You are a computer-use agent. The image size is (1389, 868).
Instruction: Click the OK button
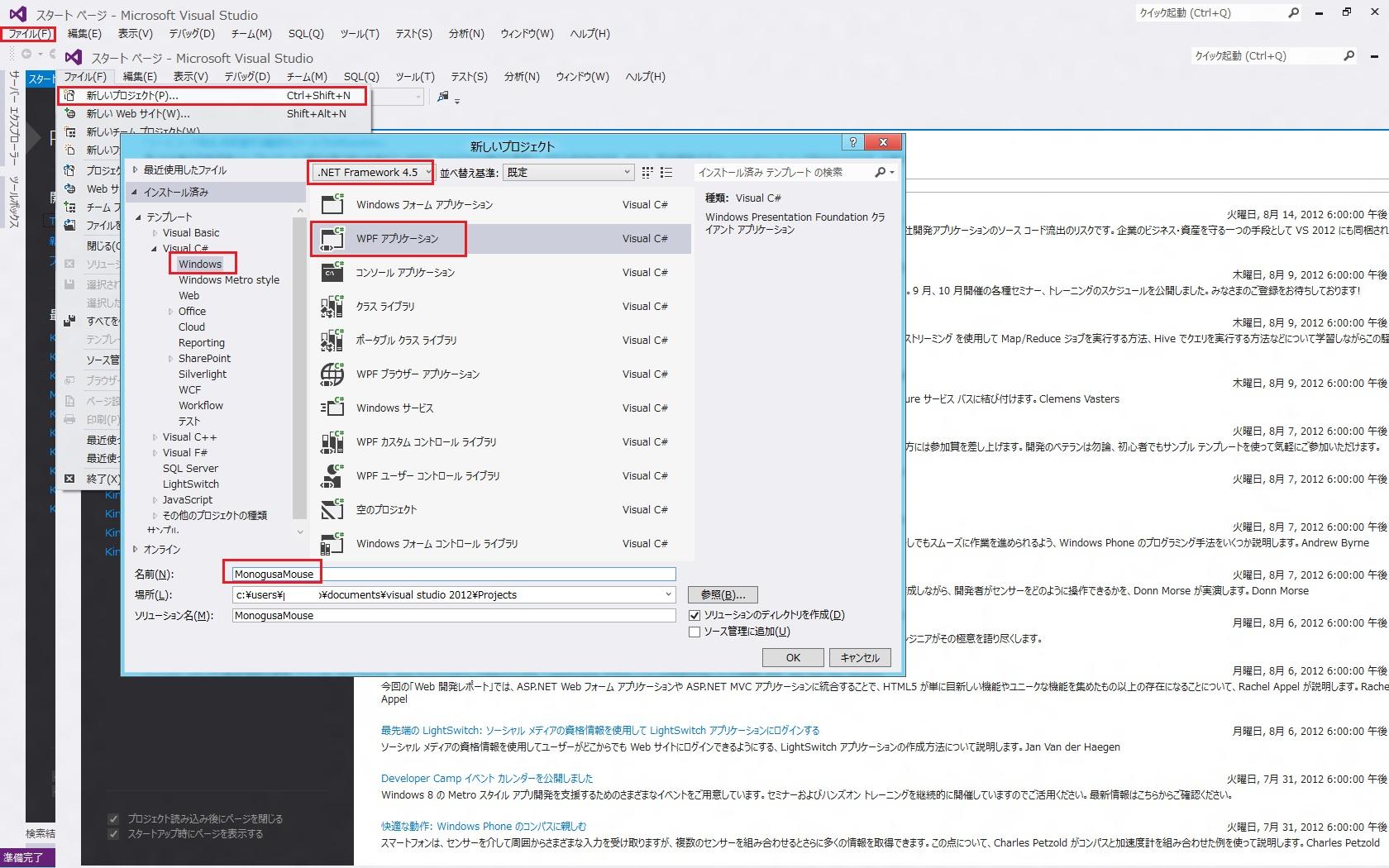click(793, 657)
